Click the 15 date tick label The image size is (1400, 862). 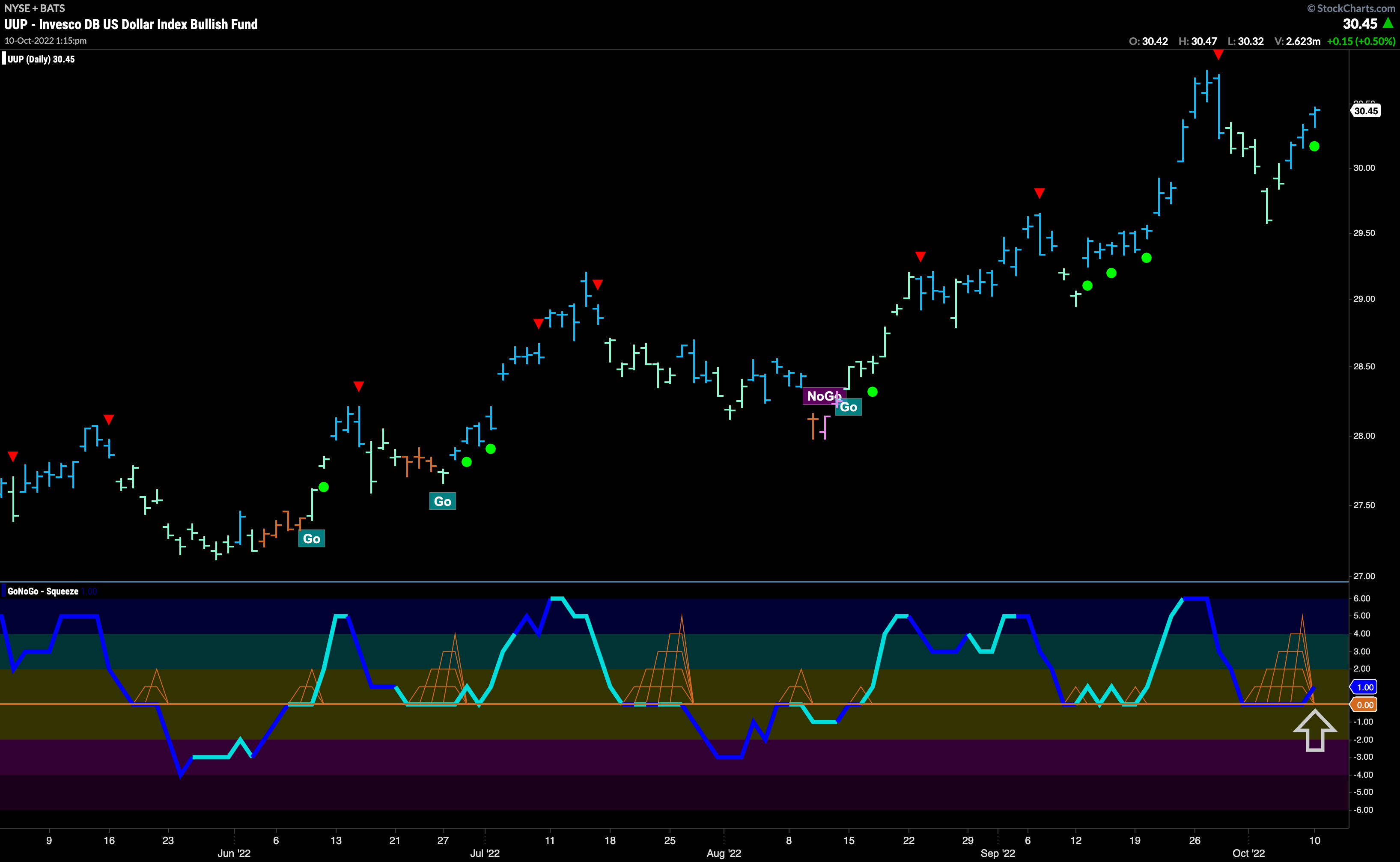(x=849, y=840)
